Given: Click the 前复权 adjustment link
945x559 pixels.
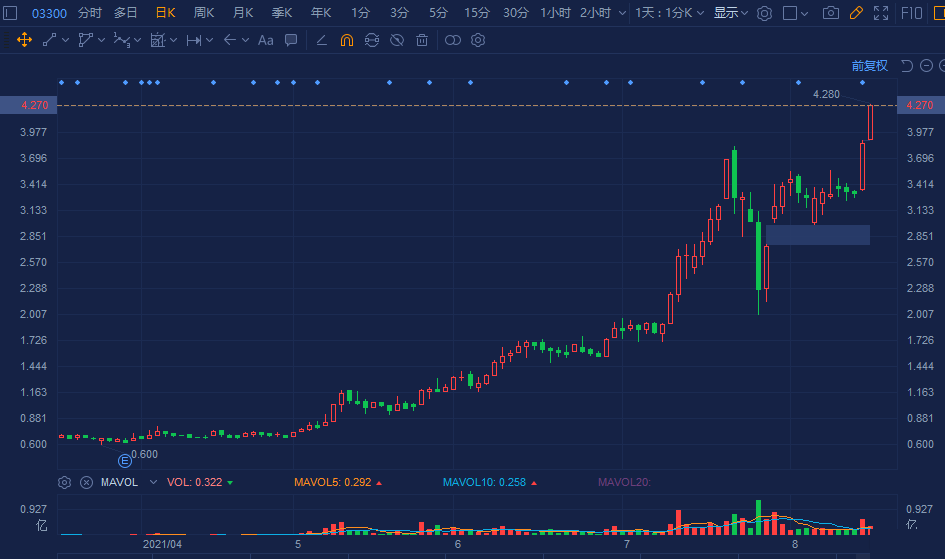Looking at the screenshot, I should coord(870,66).
